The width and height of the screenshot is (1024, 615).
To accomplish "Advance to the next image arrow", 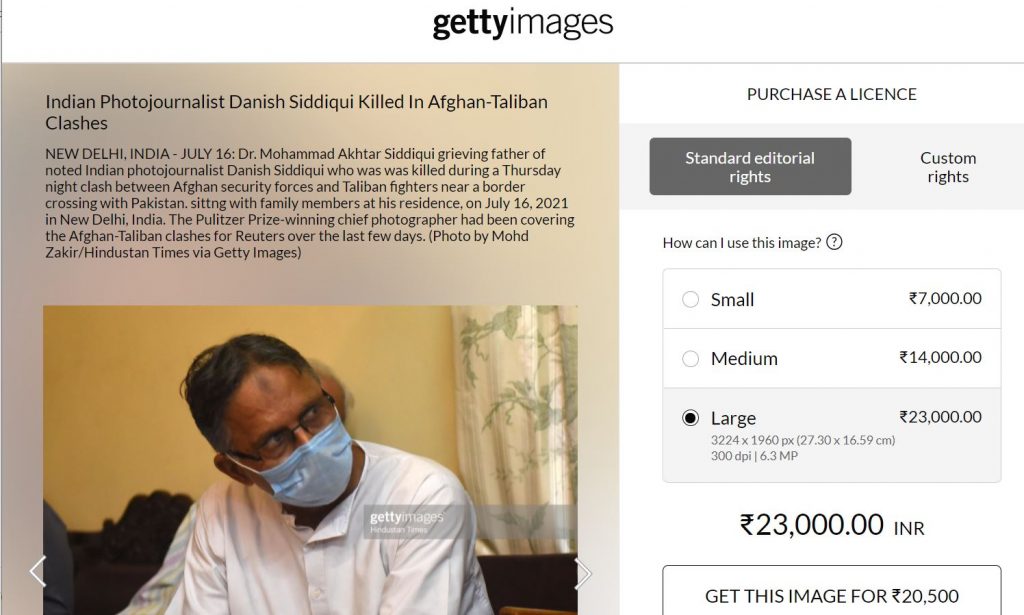I will (x=584, y=573).
